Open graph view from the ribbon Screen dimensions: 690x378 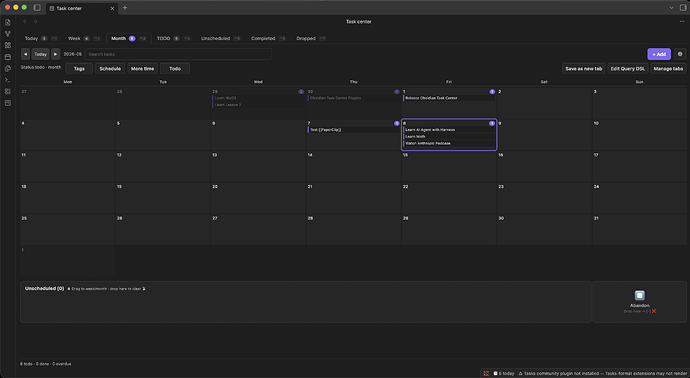(7, 33)
